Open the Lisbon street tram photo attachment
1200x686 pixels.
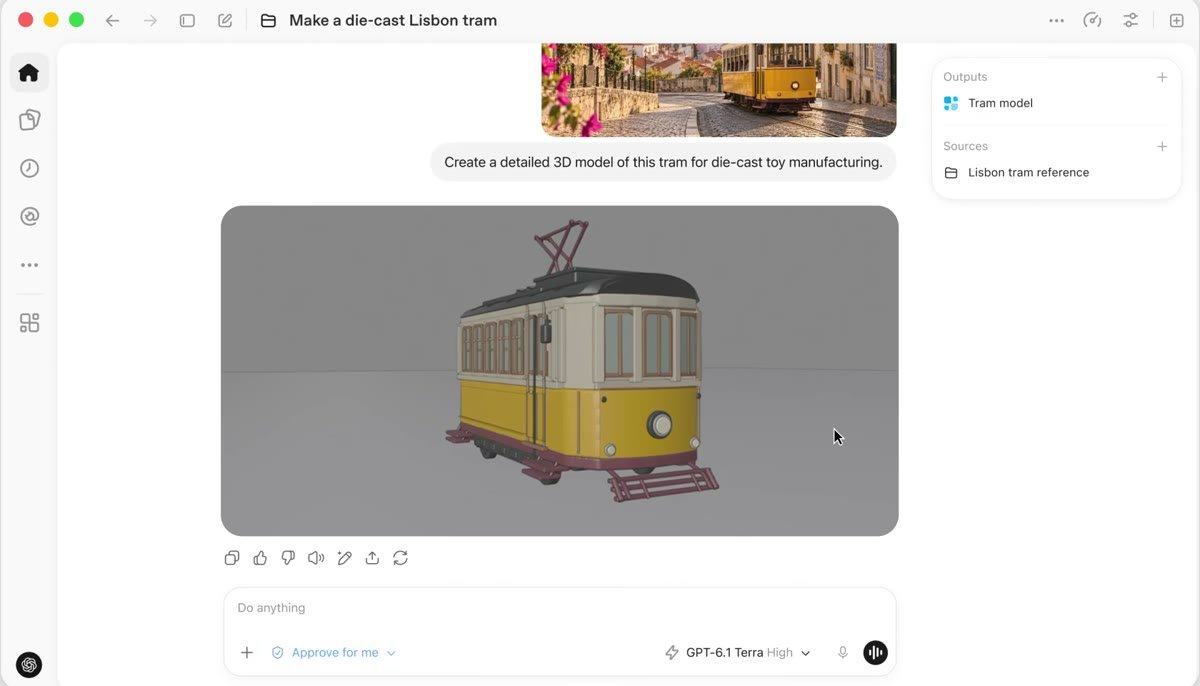pos(719,89)
